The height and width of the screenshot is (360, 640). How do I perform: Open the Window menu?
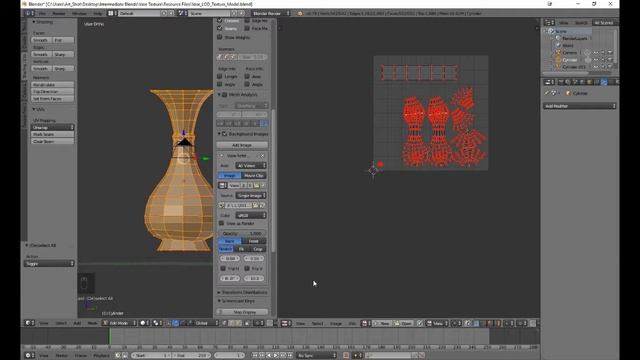[79, 13]
